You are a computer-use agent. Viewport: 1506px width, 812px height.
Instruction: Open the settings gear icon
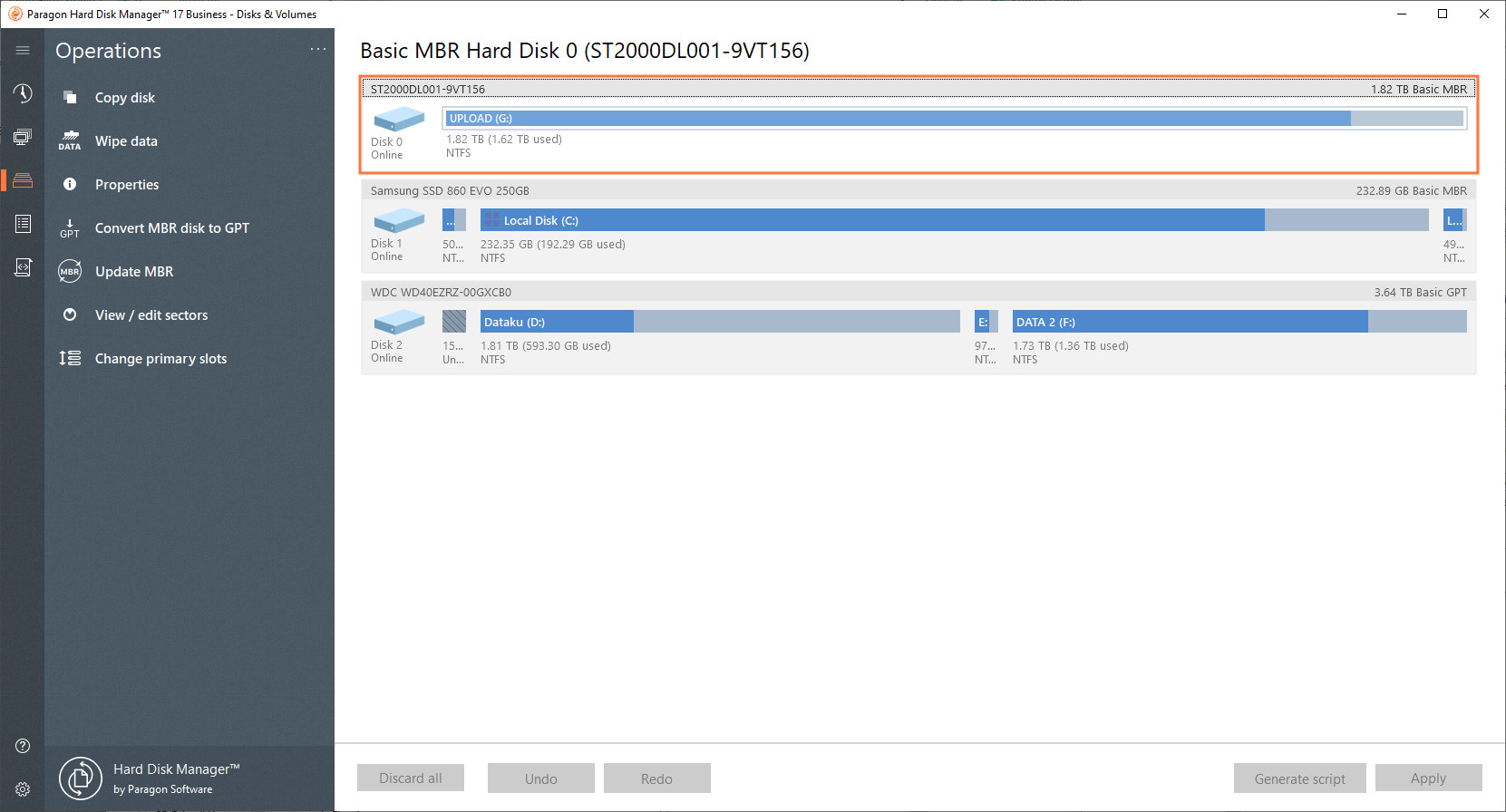coord(23,789)
